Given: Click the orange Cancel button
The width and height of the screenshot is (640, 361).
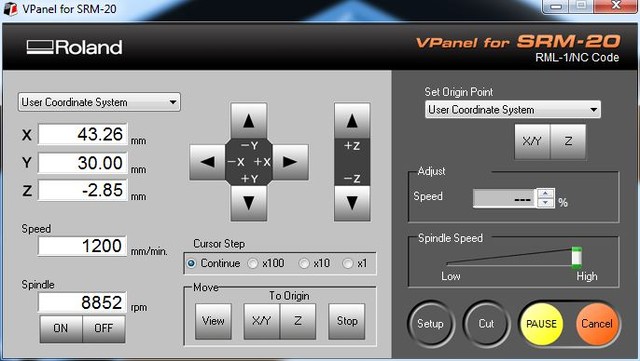Looking at the screenshot, I should 597,324.
